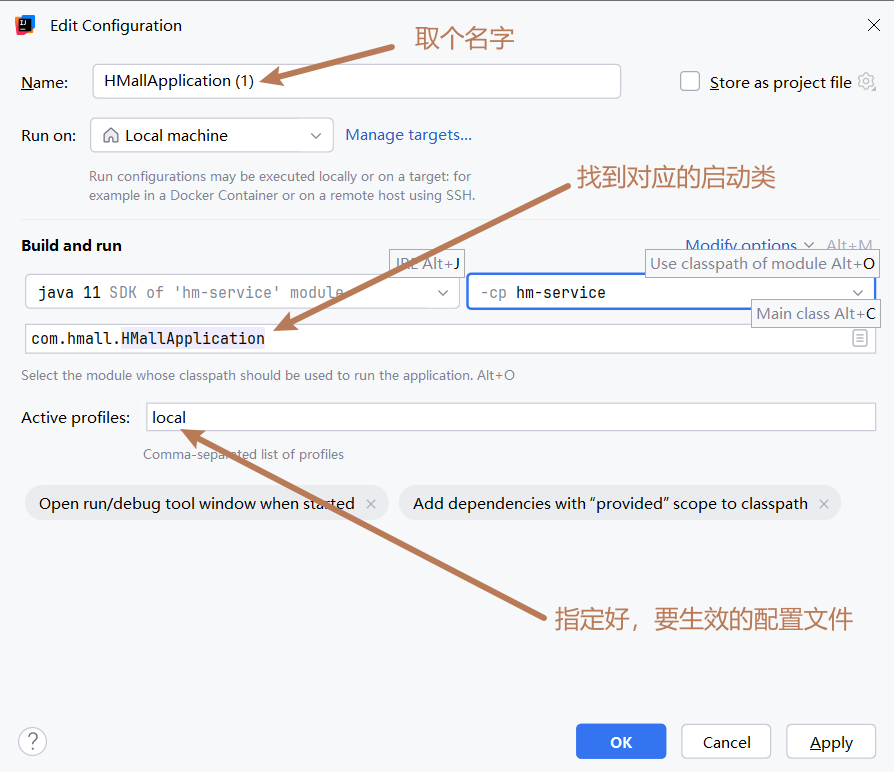
Task: Open the Store as project file gear settings
Action: [867, 82]
